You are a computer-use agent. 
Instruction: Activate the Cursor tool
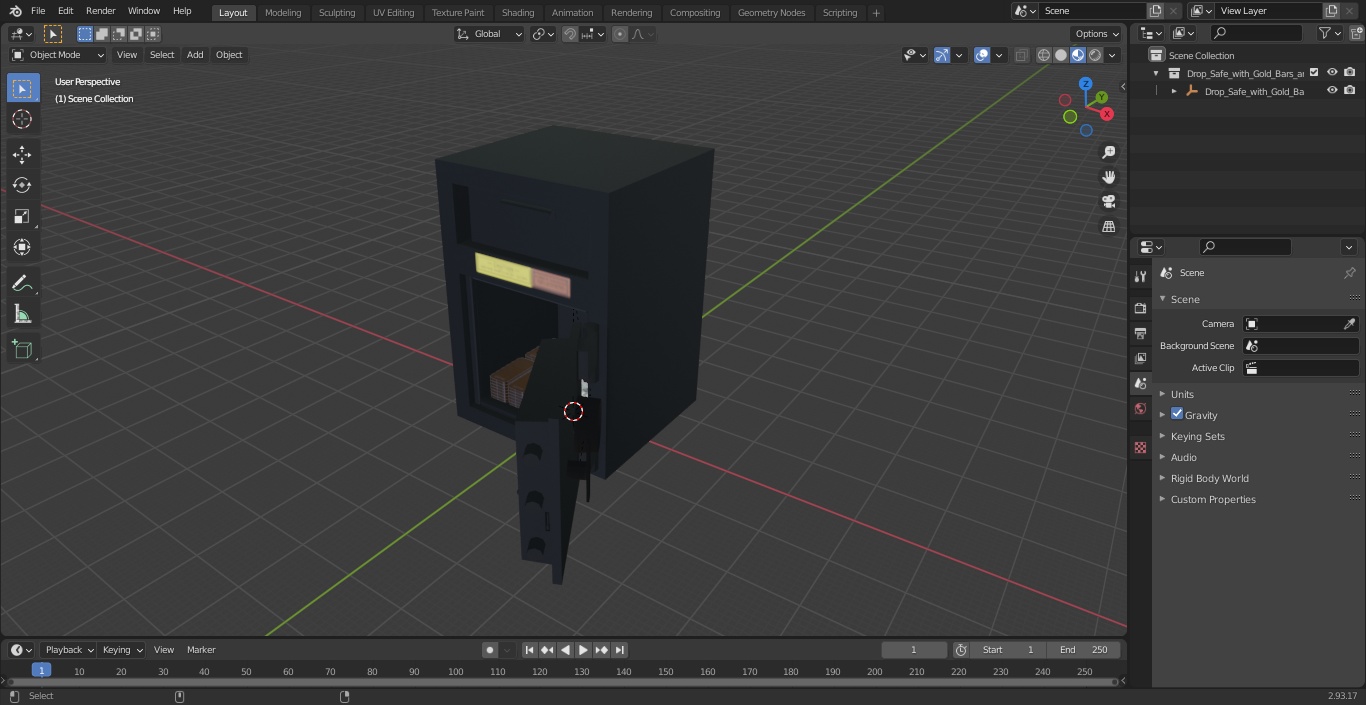click(x=22, y=119)
